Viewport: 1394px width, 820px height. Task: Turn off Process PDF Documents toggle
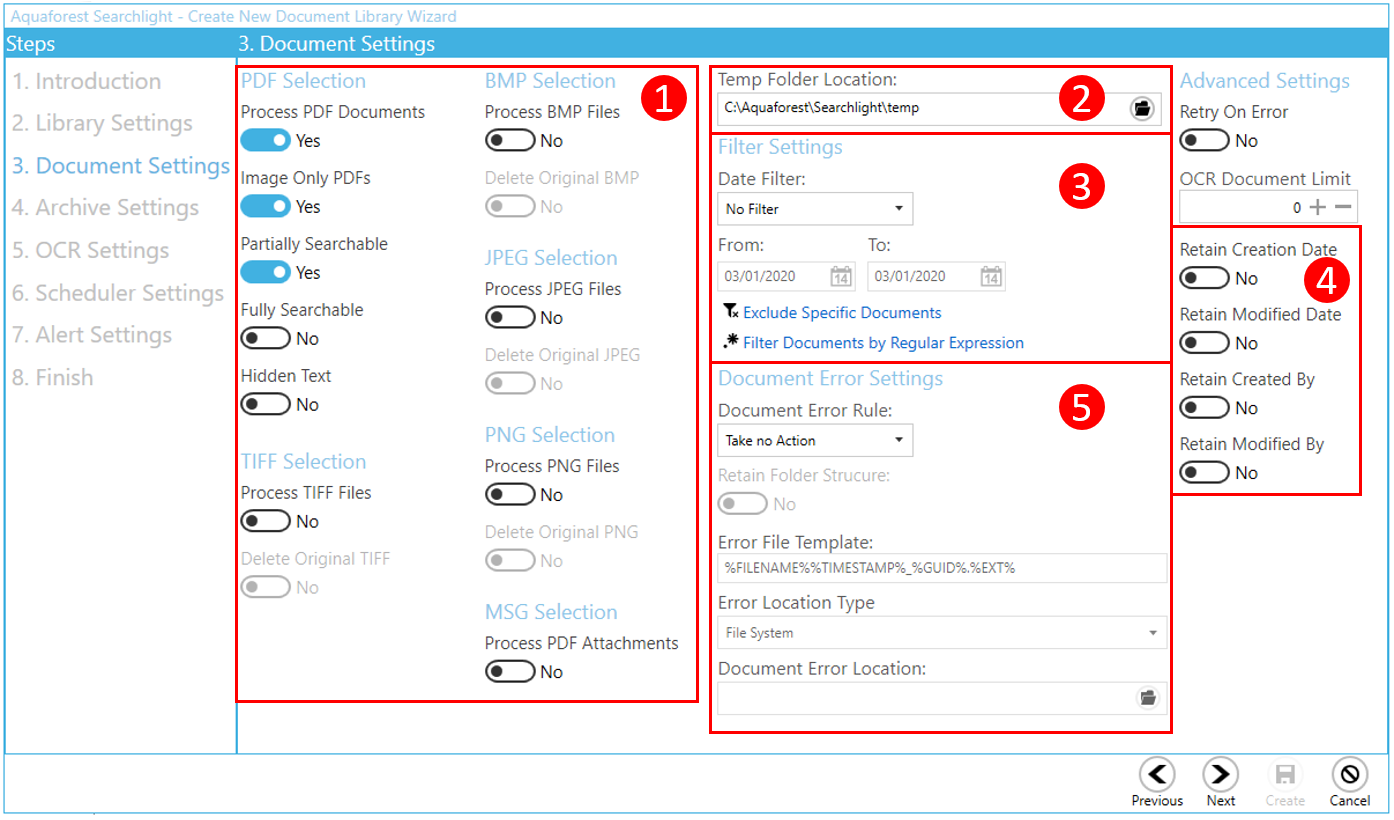265,141
